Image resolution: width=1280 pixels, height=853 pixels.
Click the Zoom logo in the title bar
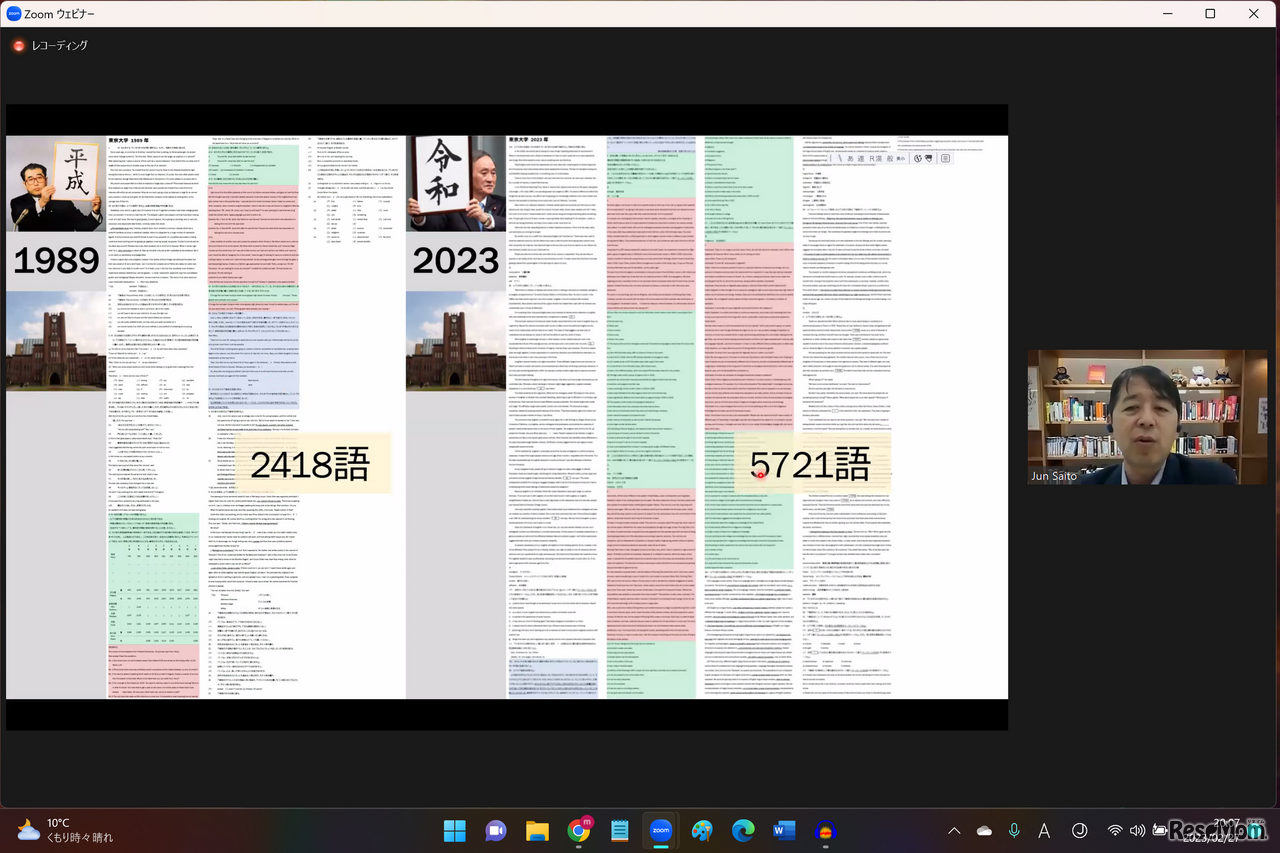(x=14, y=14)
